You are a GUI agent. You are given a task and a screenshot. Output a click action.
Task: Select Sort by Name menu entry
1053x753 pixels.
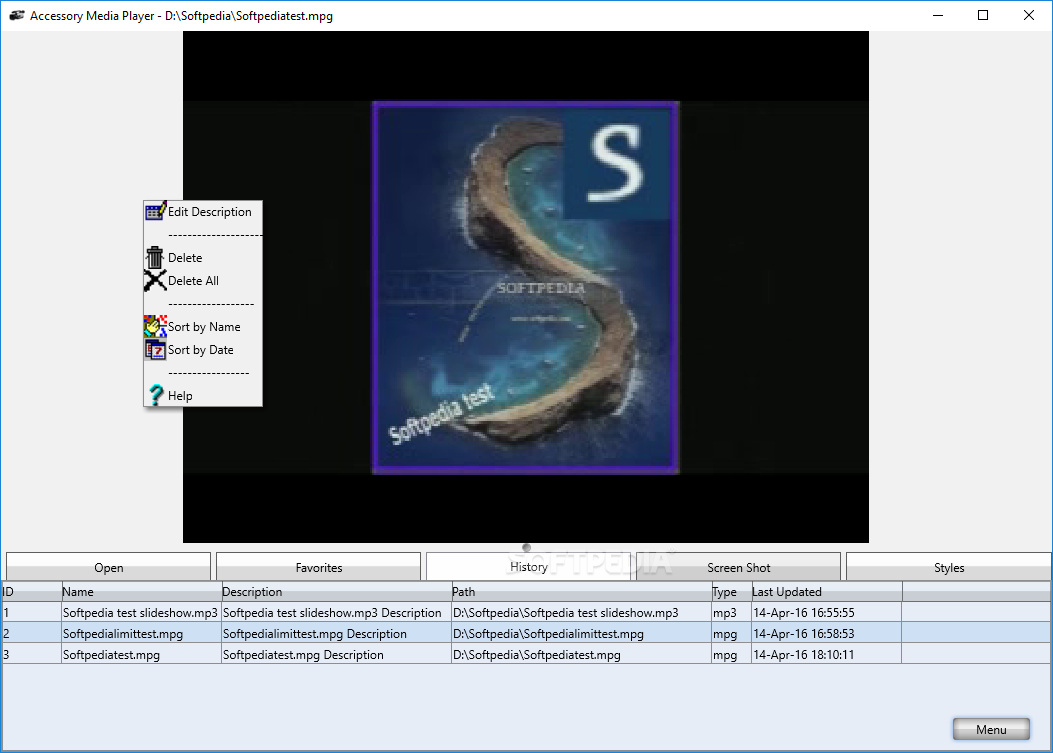point(204,327)
